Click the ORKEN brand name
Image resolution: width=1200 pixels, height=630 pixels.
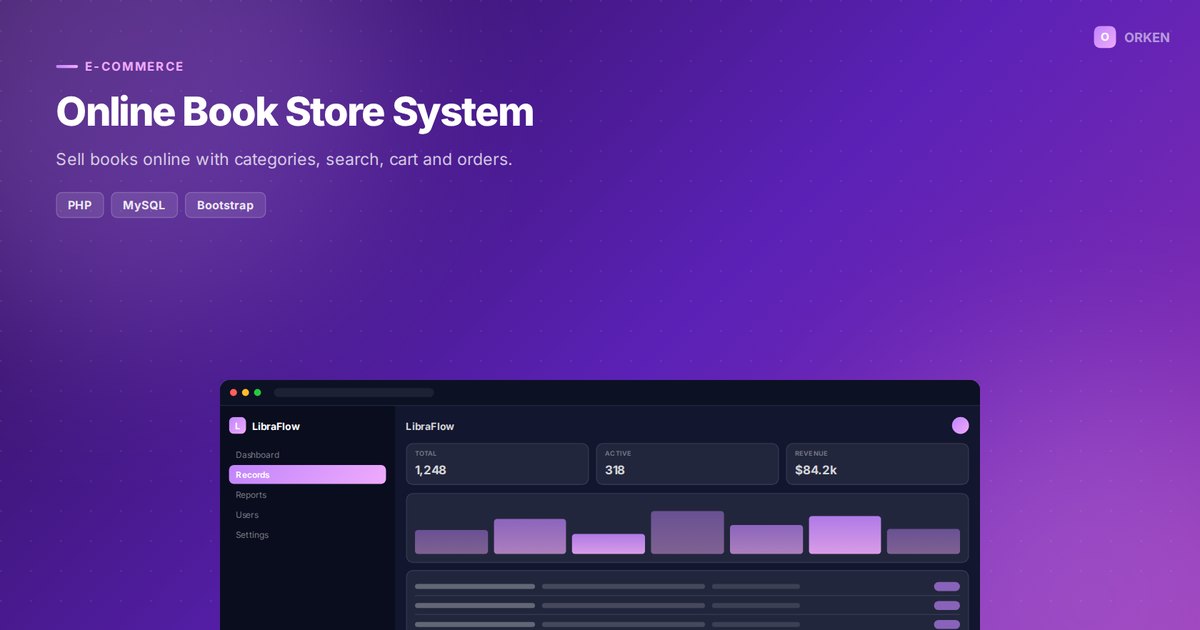1147,37
